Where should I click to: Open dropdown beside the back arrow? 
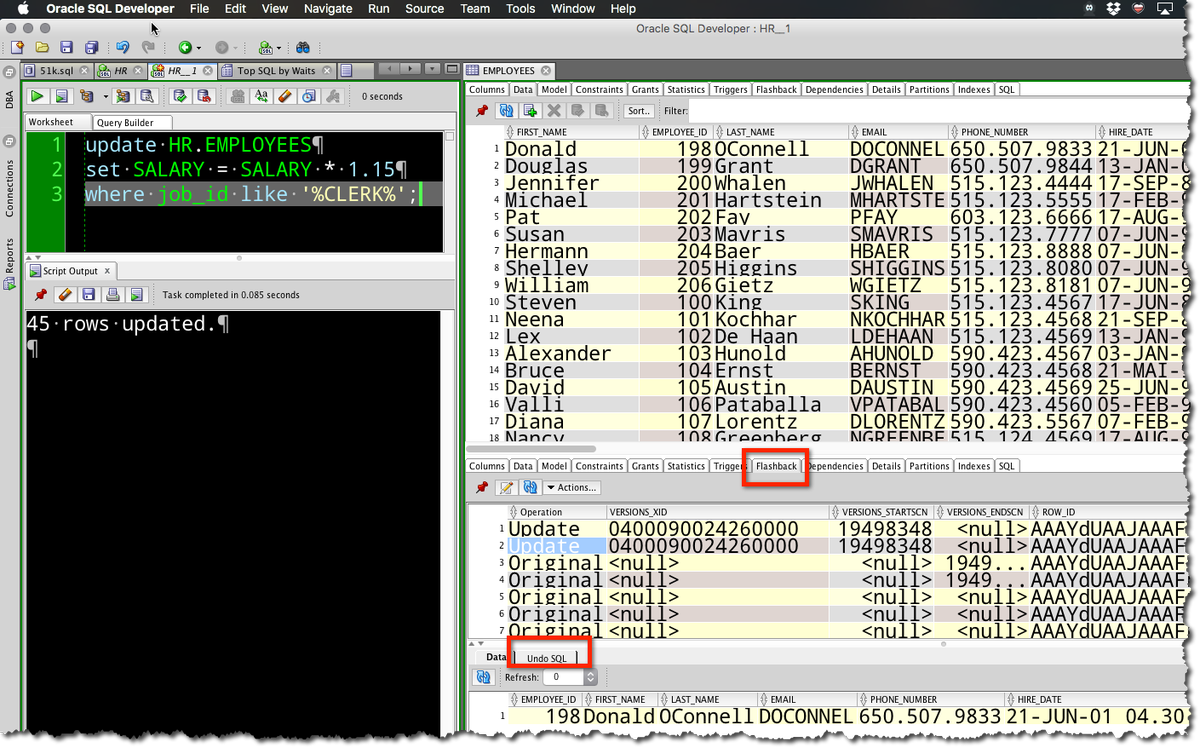[198, 47]
